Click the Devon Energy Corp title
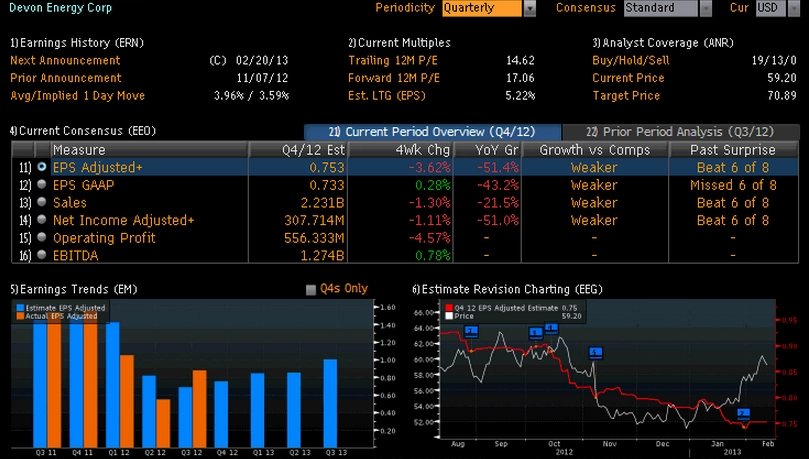The height and width of the screenshot is (459, 809). tap(60, 8)
